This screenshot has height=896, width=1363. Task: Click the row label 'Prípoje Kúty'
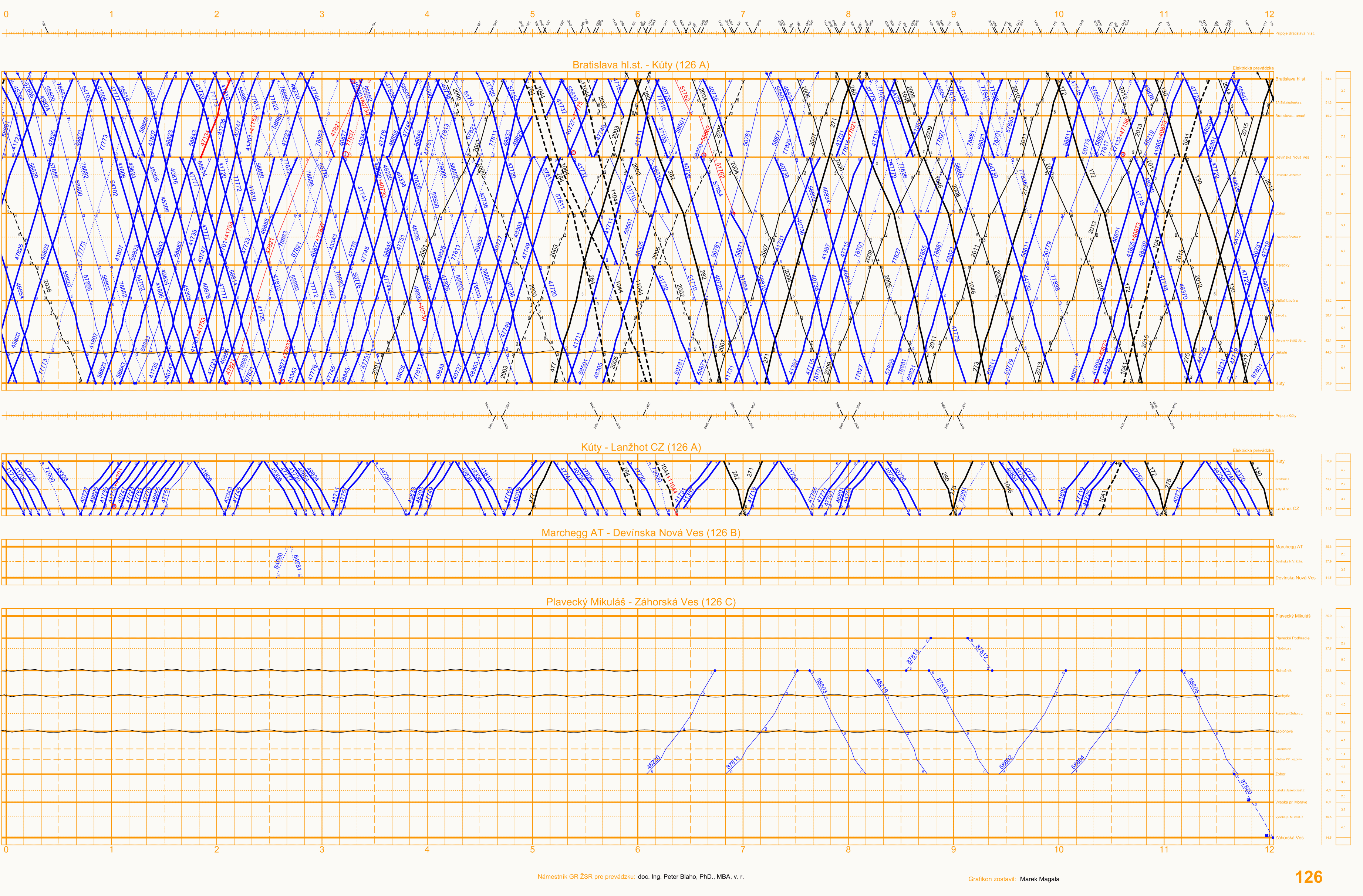[x=1286, y=416]
